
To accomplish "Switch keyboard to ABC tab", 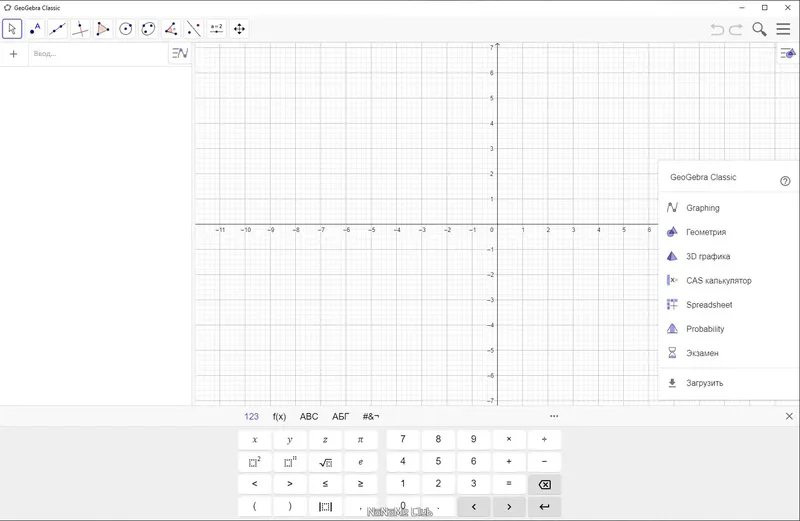I will (x=309, y=416).
